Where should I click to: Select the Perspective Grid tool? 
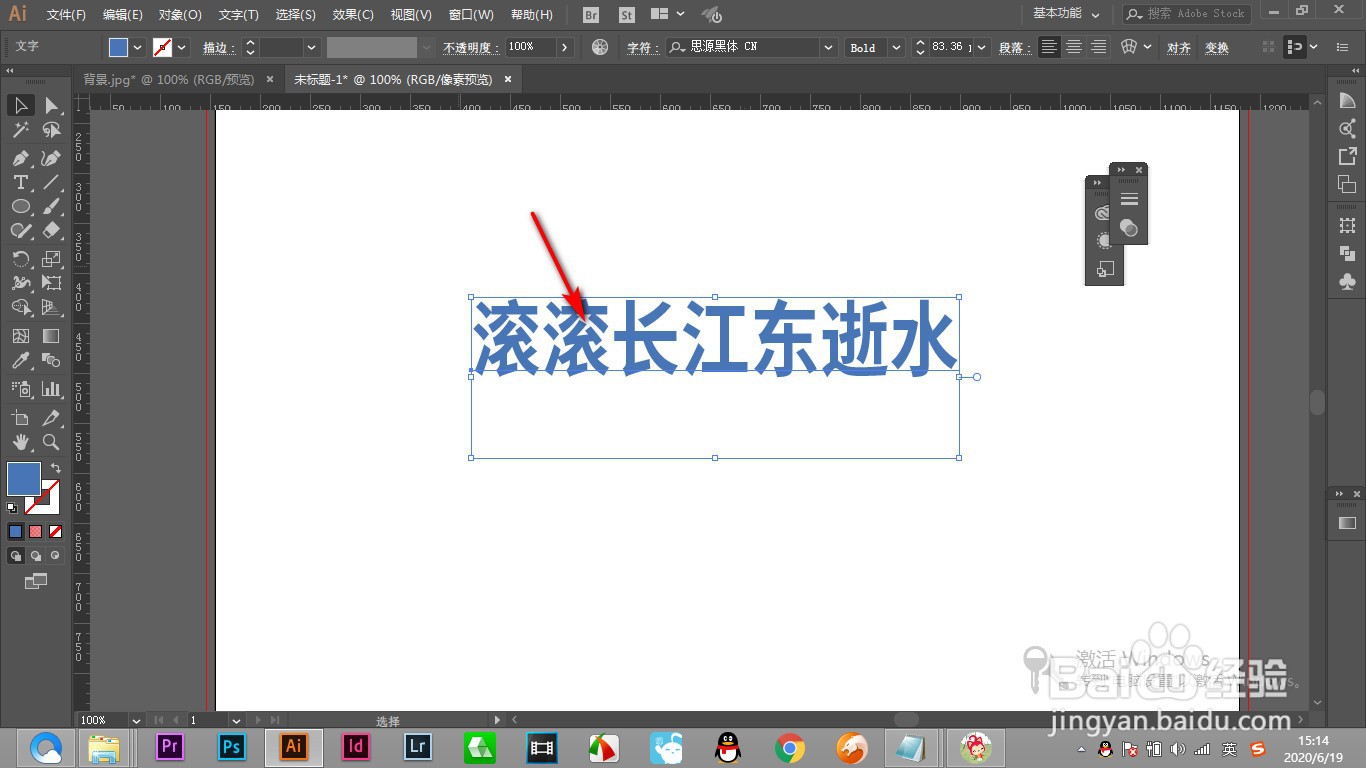(x=51, y=307)
